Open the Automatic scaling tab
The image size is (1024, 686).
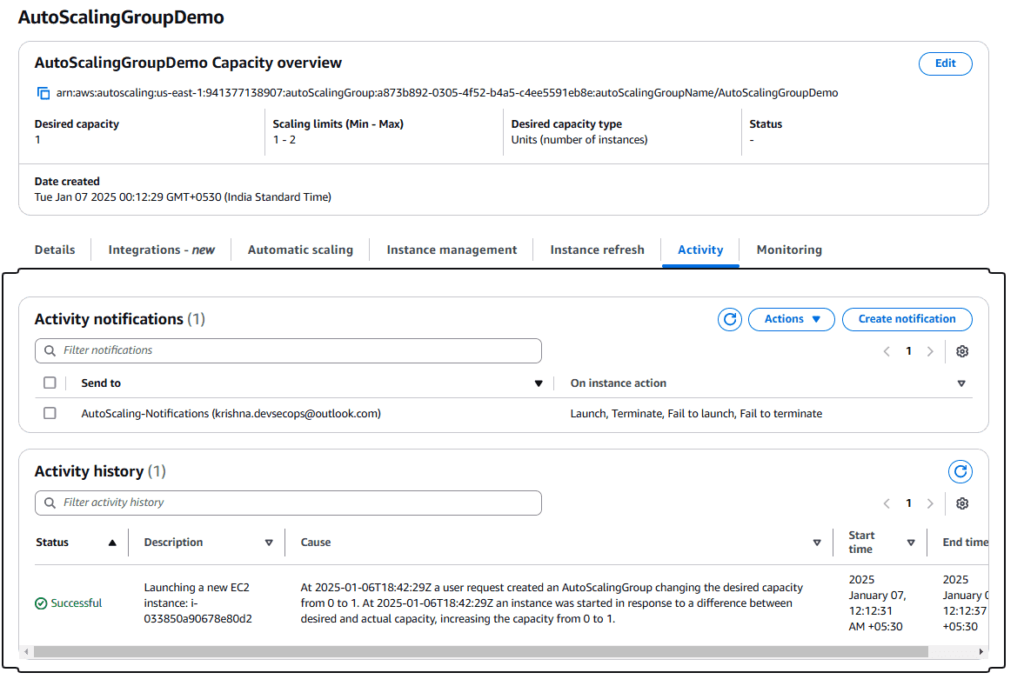300,250
